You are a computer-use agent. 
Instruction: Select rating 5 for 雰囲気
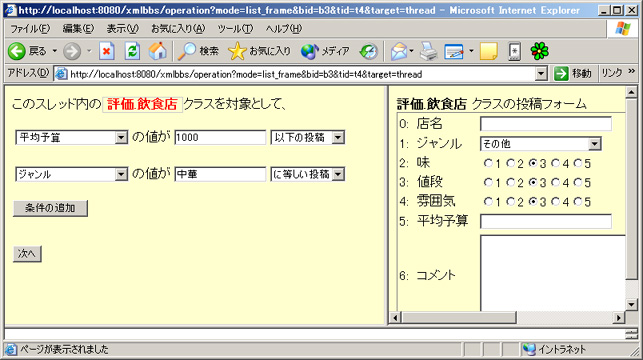click(x=578, y=201)
